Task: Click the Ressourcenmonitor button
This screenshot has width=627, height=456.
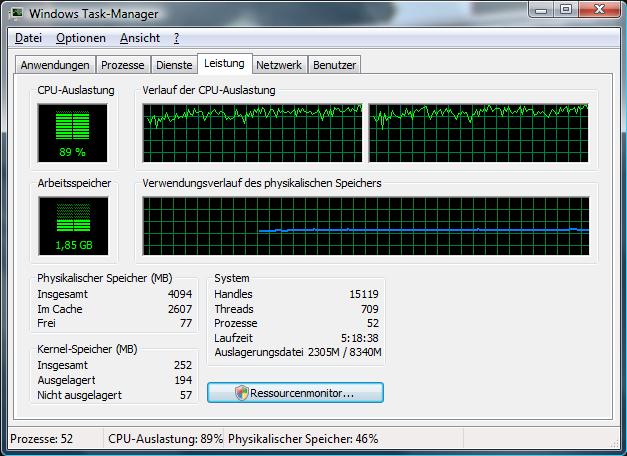Action: pyautogui.click(x=296, y=392)
